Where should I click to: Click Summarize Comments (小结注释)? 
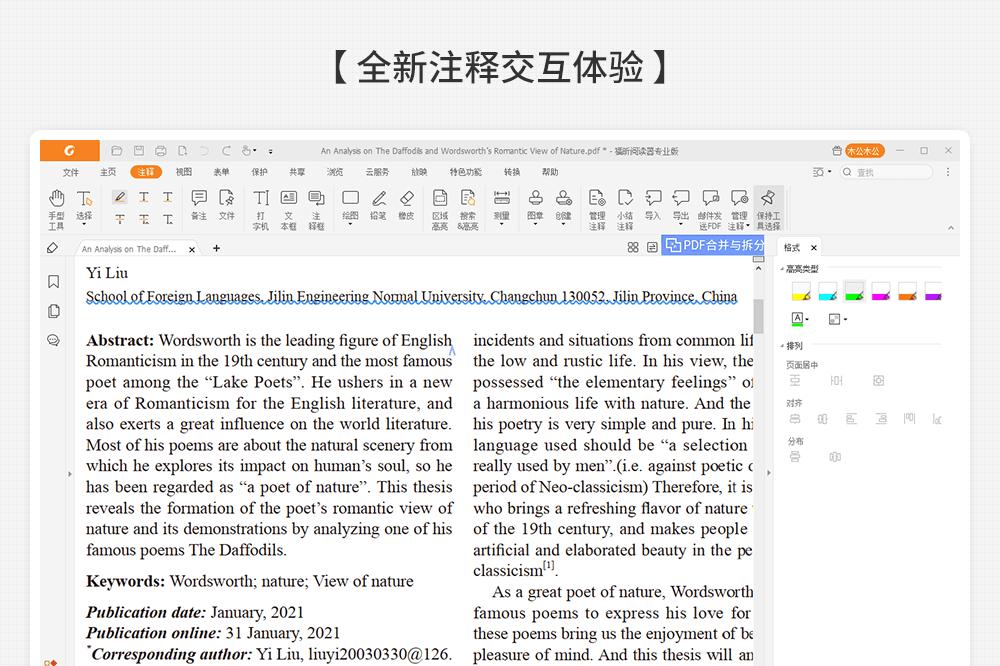pyautogui.click(x=625, y=209)
